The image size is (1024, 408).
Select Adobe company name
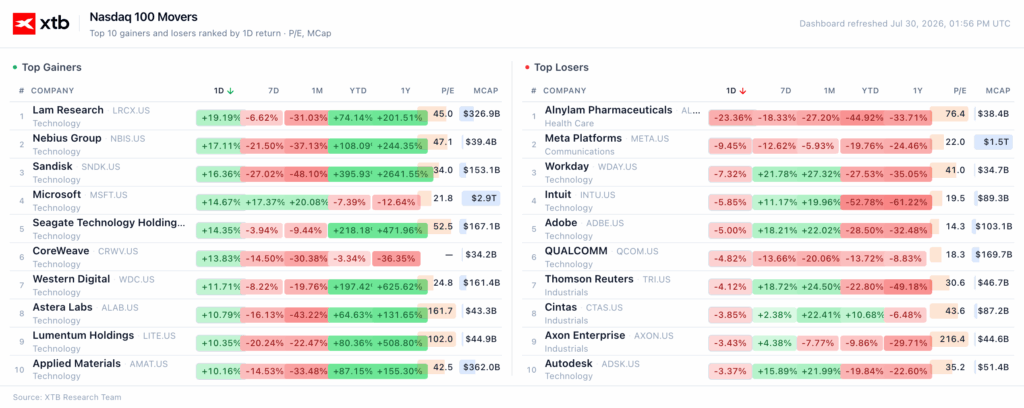coord(561,222)
